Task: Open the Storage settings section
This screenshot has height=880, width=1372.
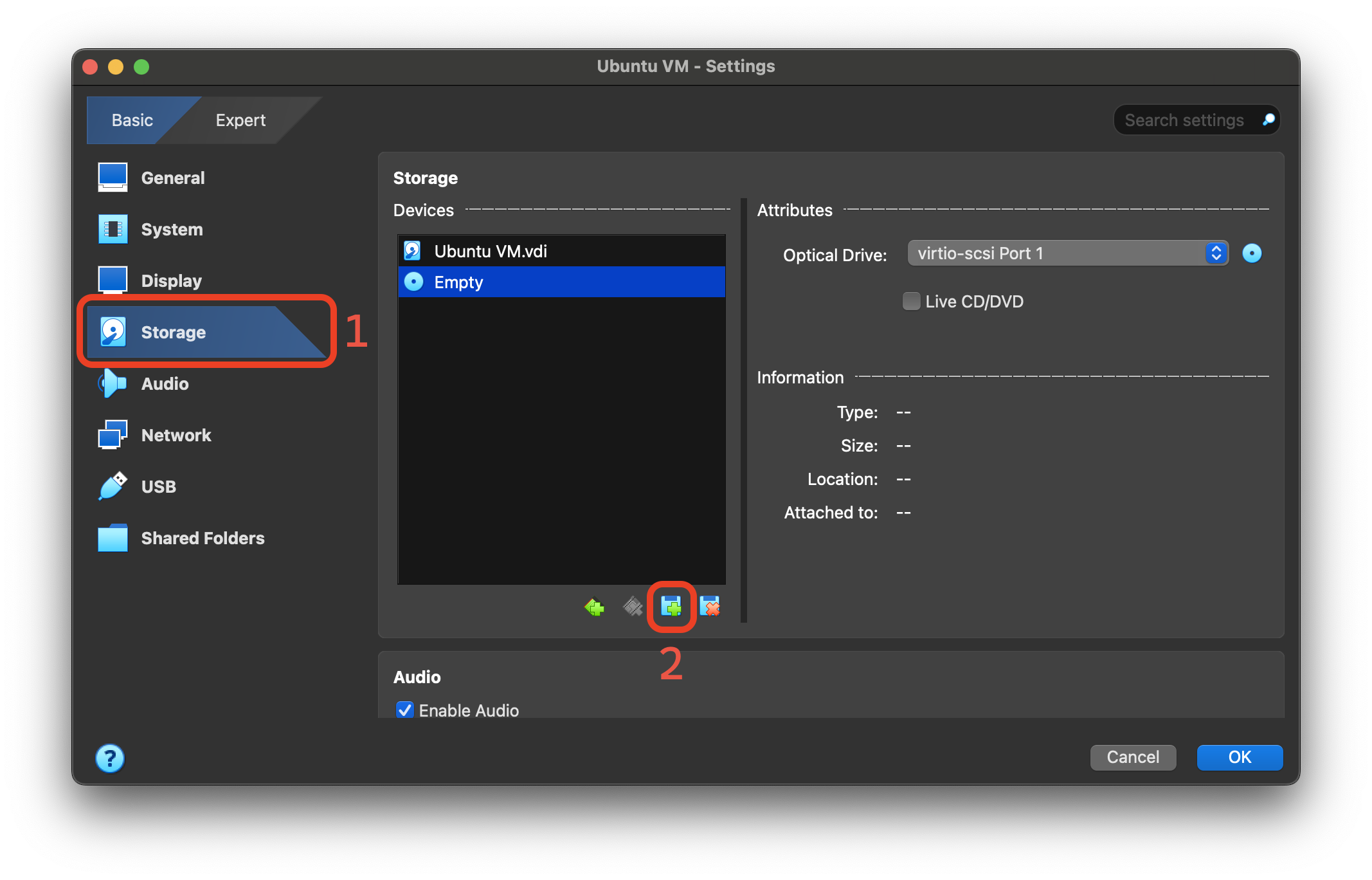Action: point(172,332)
